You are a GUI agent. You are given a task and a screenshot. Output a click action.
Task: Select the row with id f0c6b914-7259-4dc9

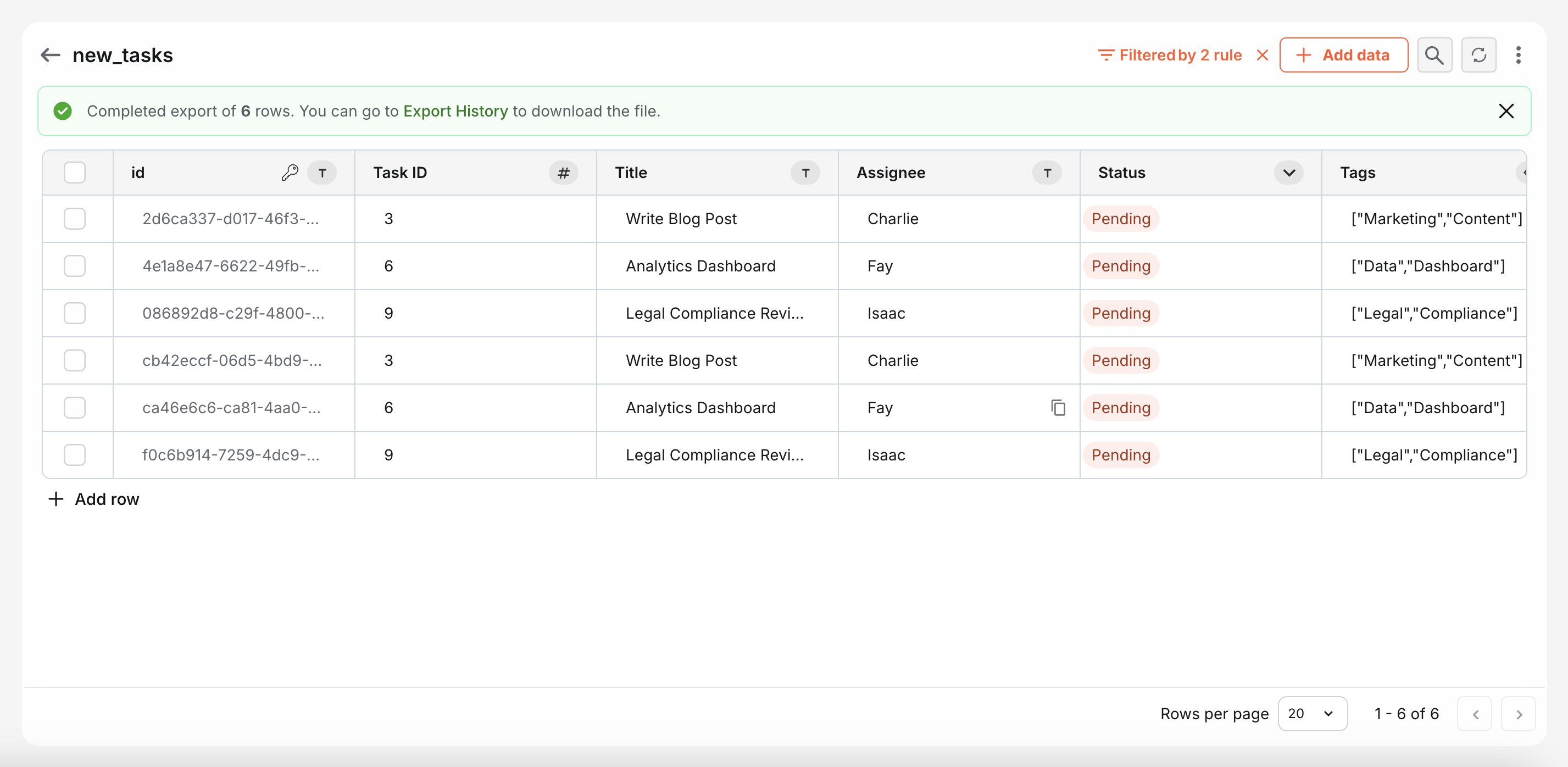coord(75,455)
